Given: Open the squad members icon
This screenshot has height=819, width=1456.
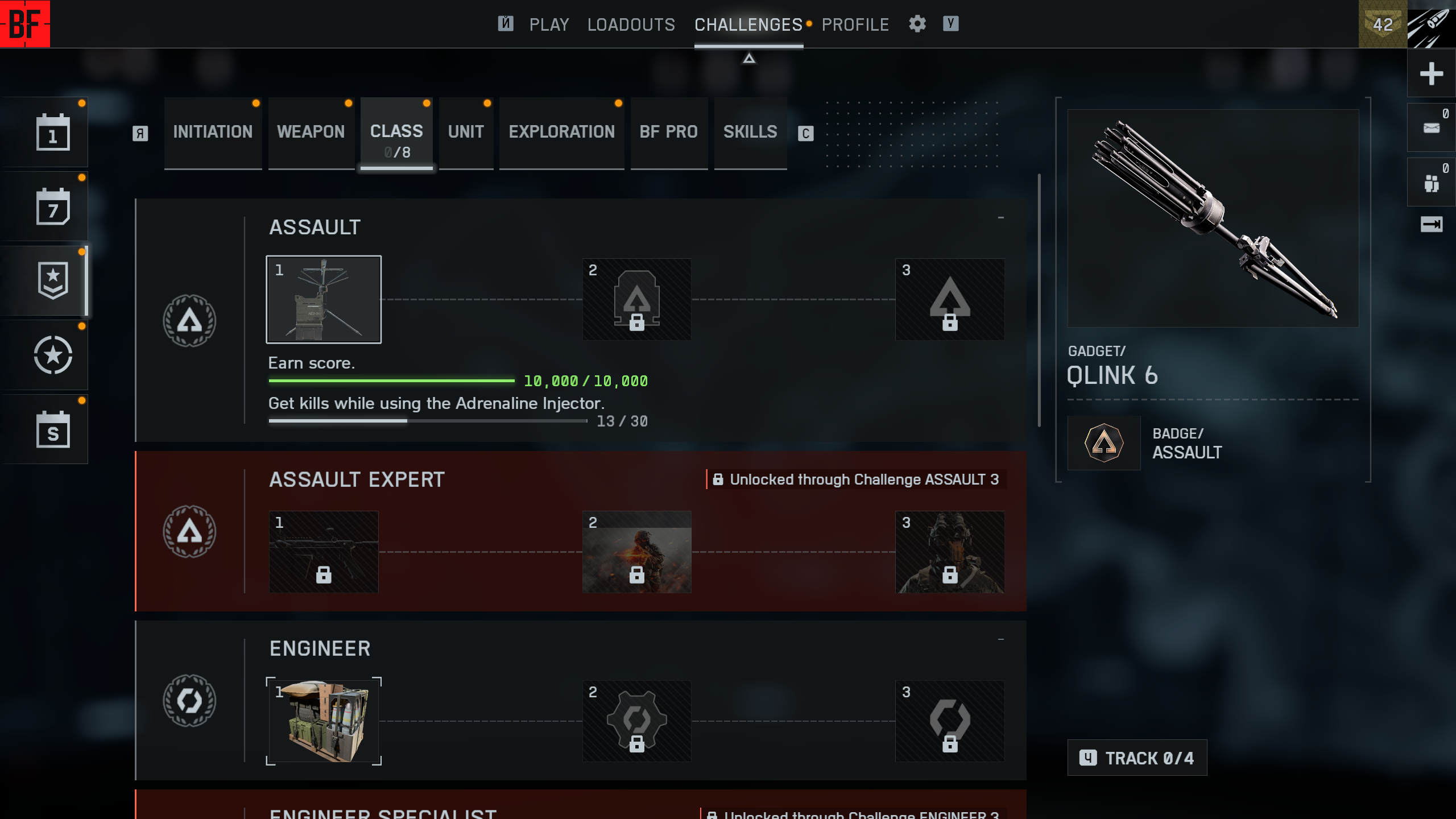Looking at the screenshot, I should tap(1431, 183).
